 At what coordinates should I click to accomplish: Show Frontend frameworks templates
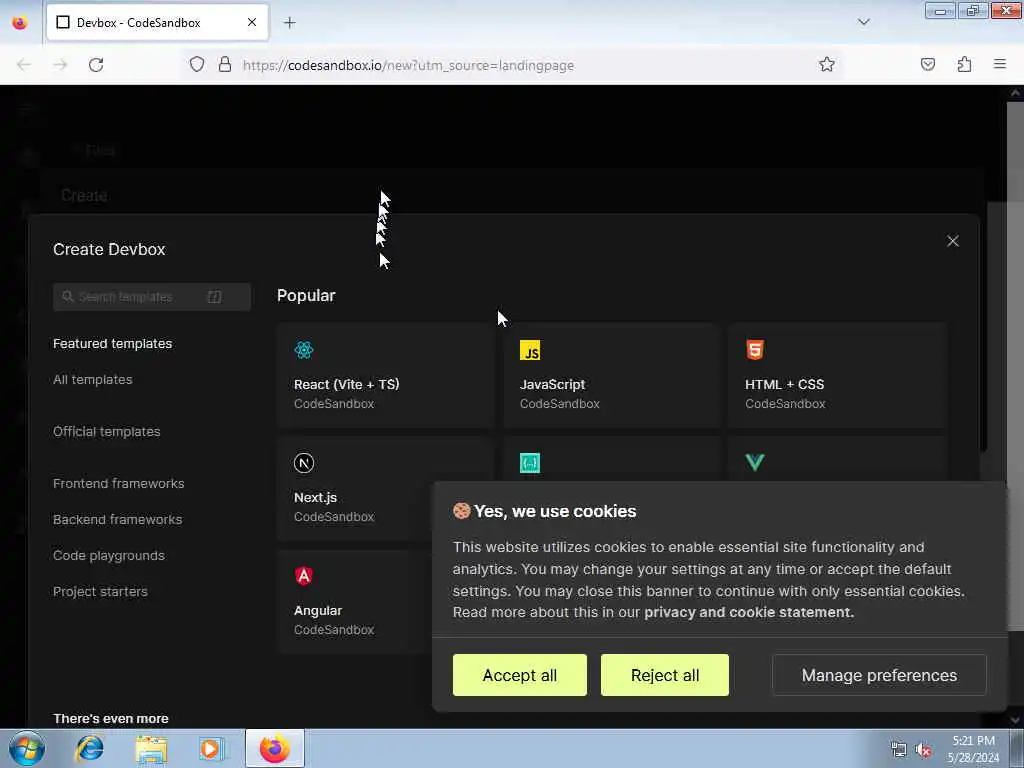(x=119, y=483)
